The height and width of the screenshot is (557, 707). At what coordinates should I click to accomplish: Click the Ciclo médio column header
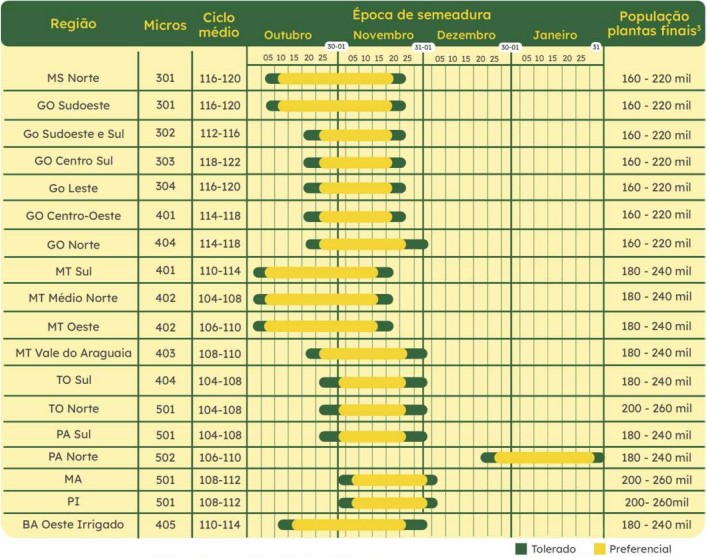pos(219,24)
